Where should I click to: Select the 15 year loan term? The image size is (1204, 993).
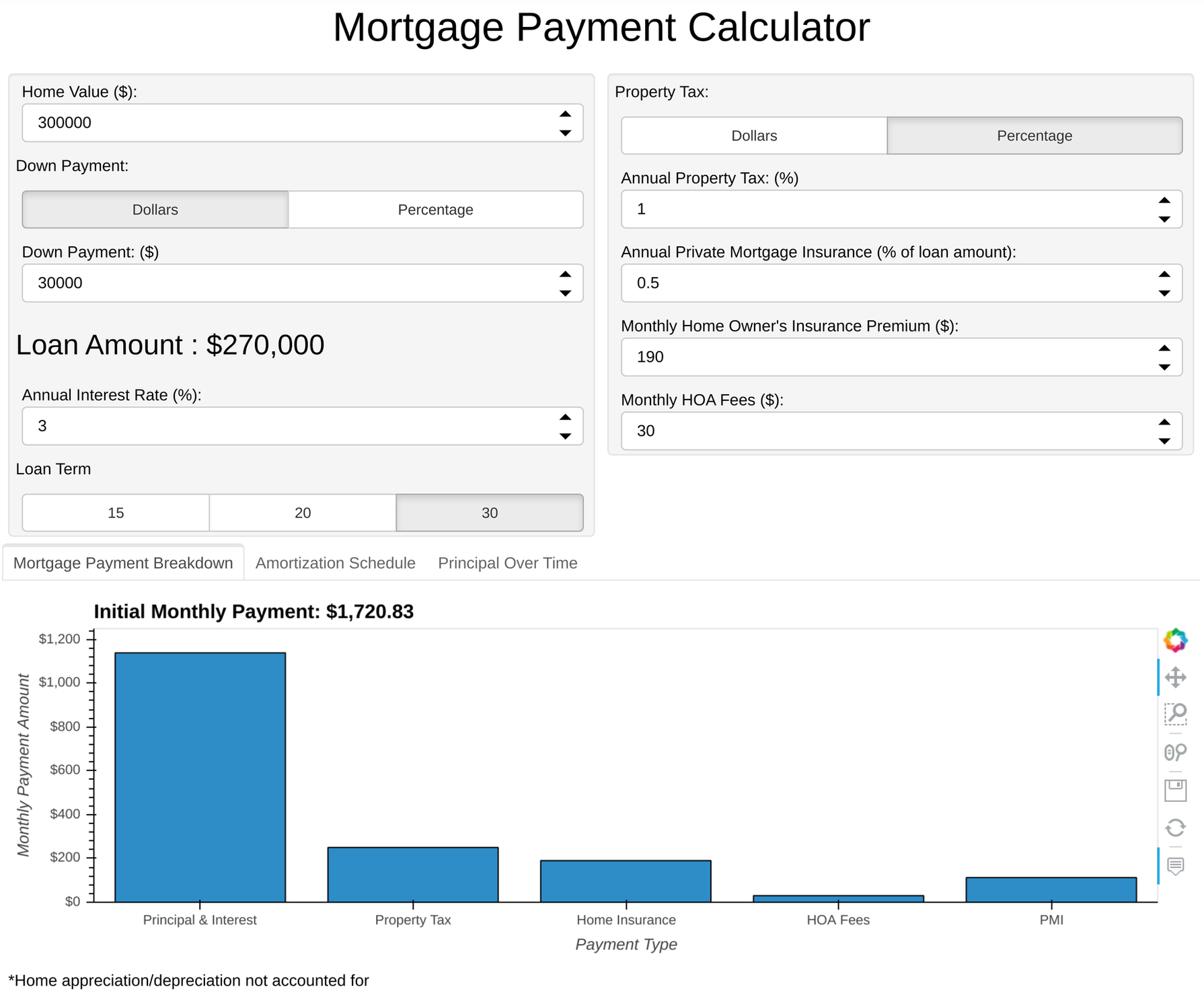point(116,513)
